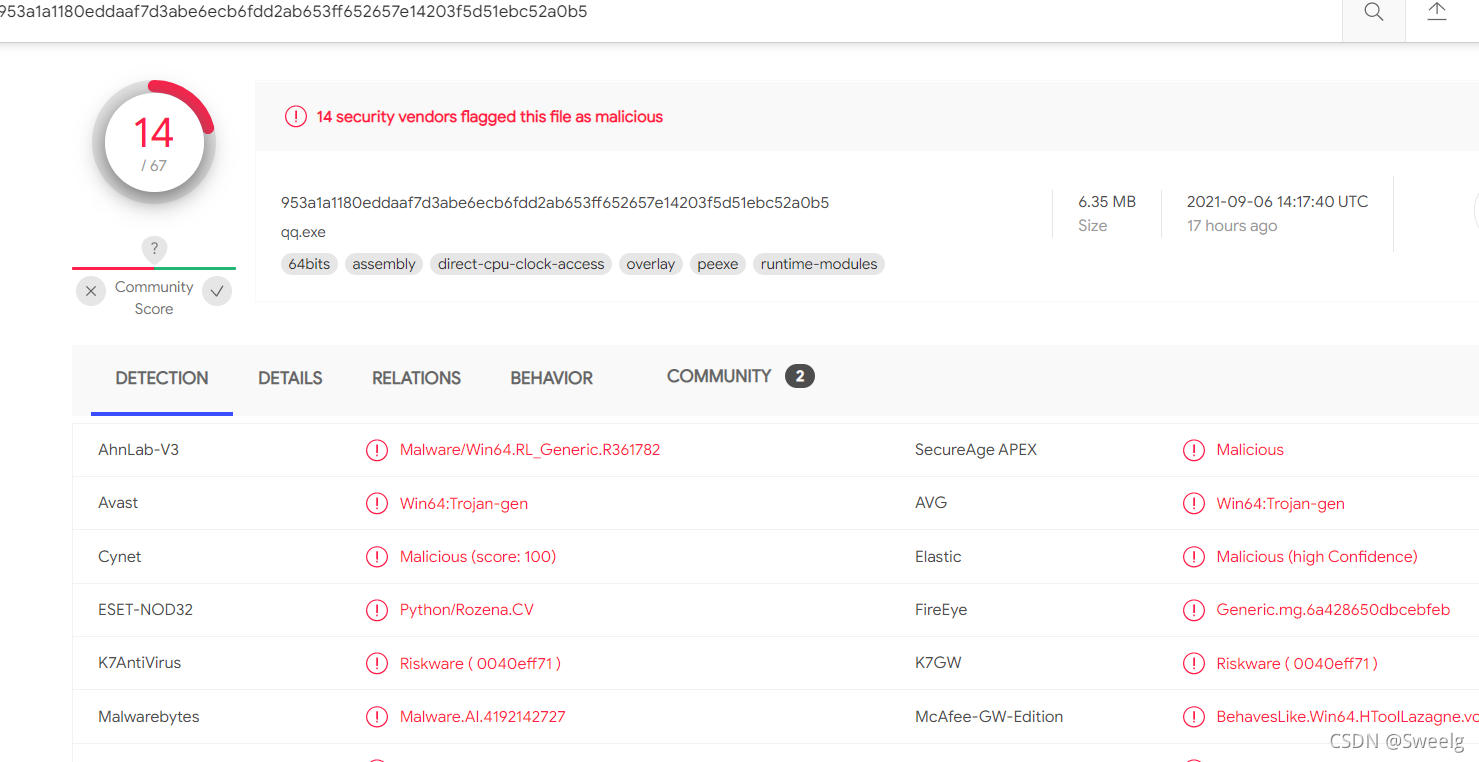The width and height of the screenshot is (1479, 762).
Task: Click the alert icon in AhnLab-V3 row
Action: coord(377,450)
